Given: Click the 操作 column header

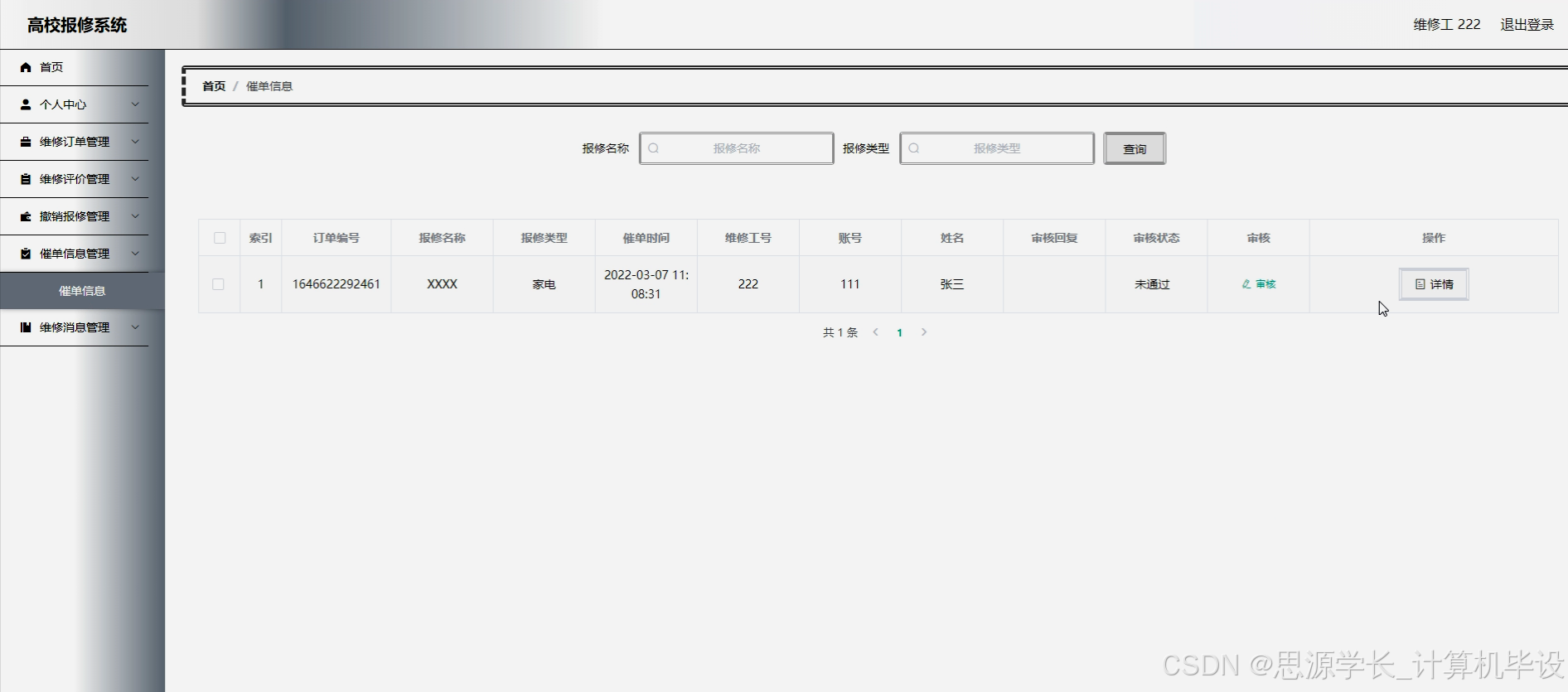Looking at the screenshot, I should pos(1434,238).
